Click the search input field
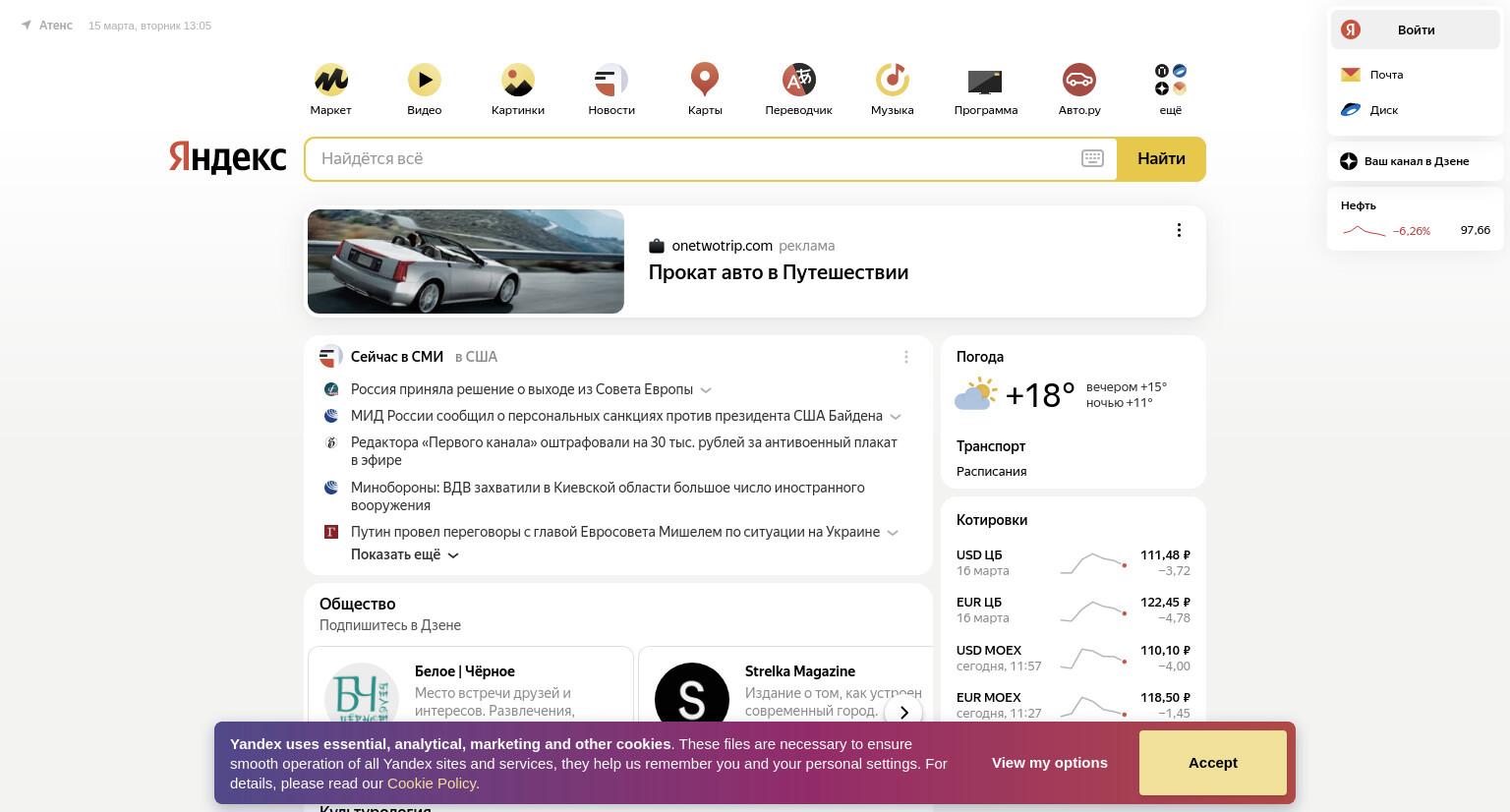The image size is (1510, 812). pos(693,158)
